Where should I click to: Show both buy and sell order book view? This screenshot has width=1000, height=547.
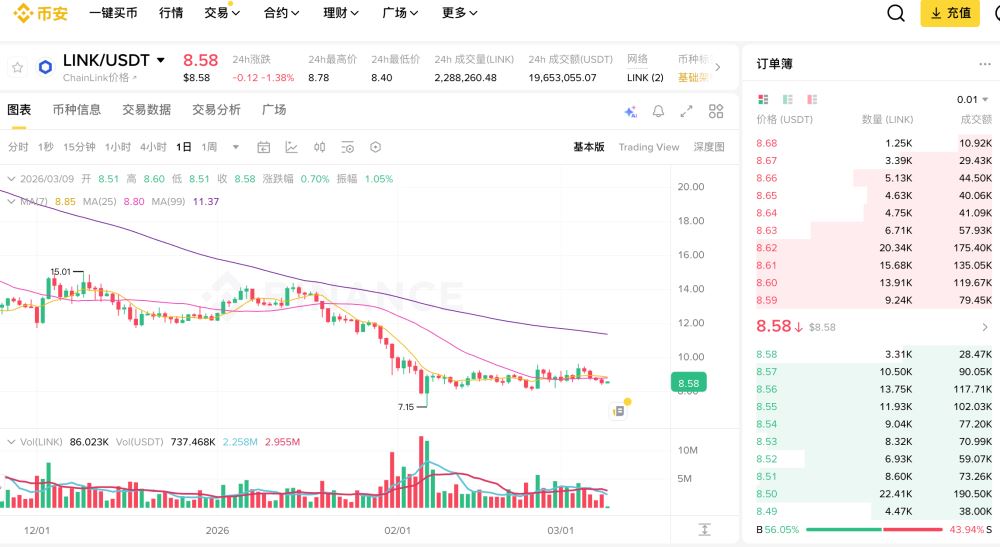coord(763,99)
